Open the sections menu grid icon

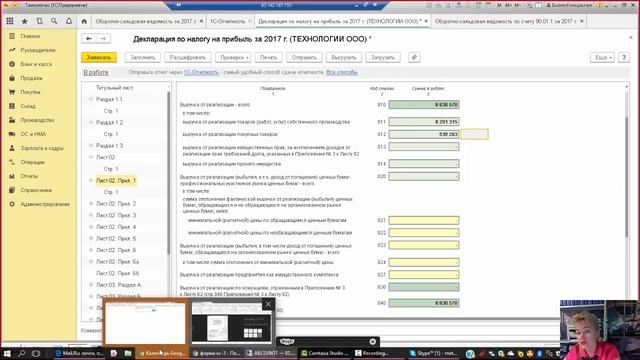pos(10,21)
